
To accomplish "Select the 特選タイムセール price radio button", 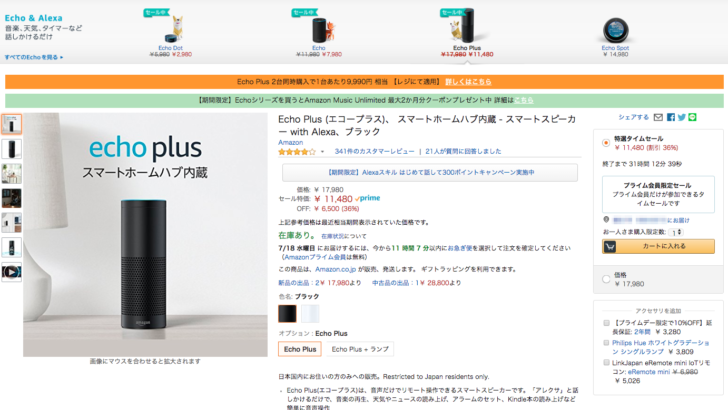I will tap(606, 143).
